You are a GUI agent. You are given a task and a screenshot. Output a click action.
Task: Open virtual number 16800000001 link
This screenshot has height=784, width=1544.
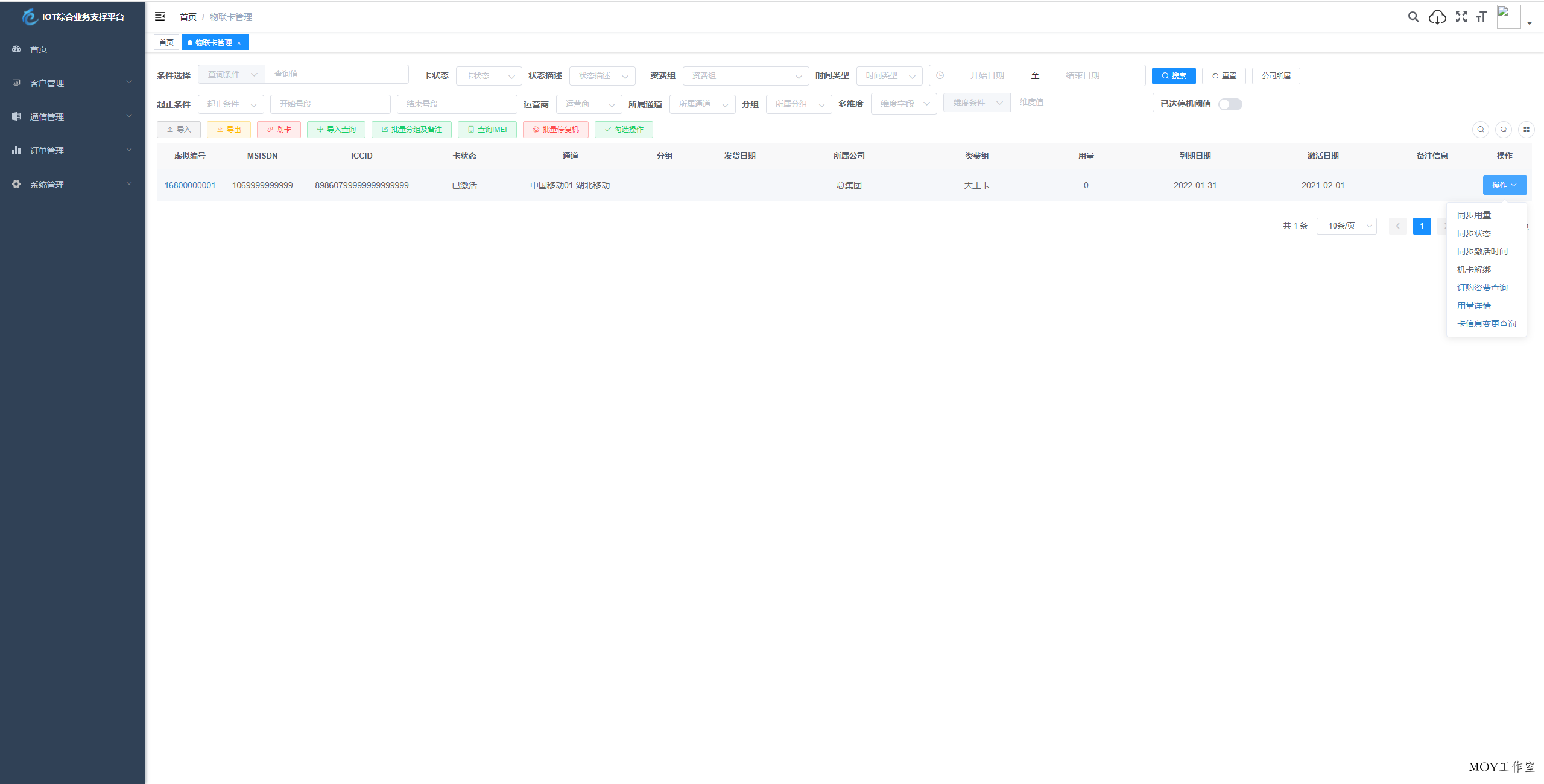pyautogui.click(x=189, y=185)
